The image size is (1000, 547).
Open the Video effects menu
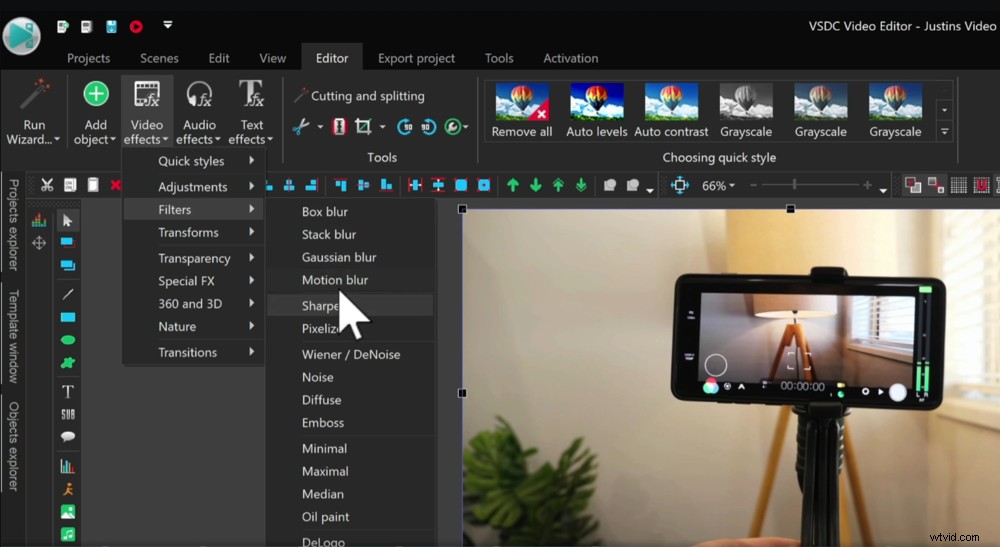[x=147, y=112]
